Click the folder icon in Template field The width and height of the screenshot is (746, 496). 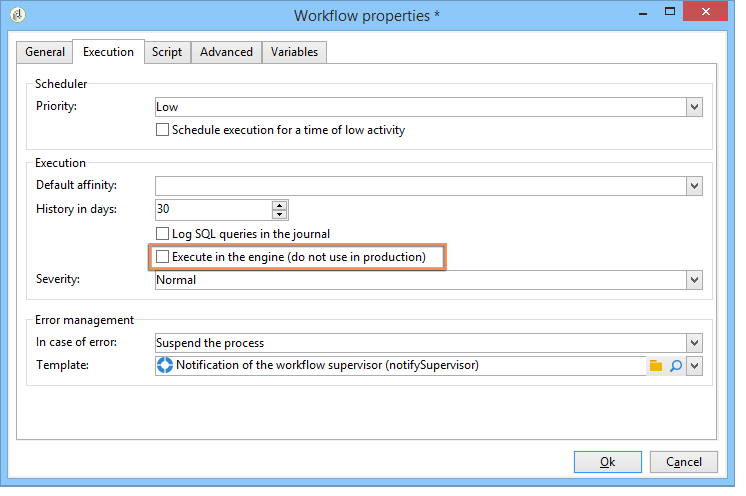pos(656,366)
